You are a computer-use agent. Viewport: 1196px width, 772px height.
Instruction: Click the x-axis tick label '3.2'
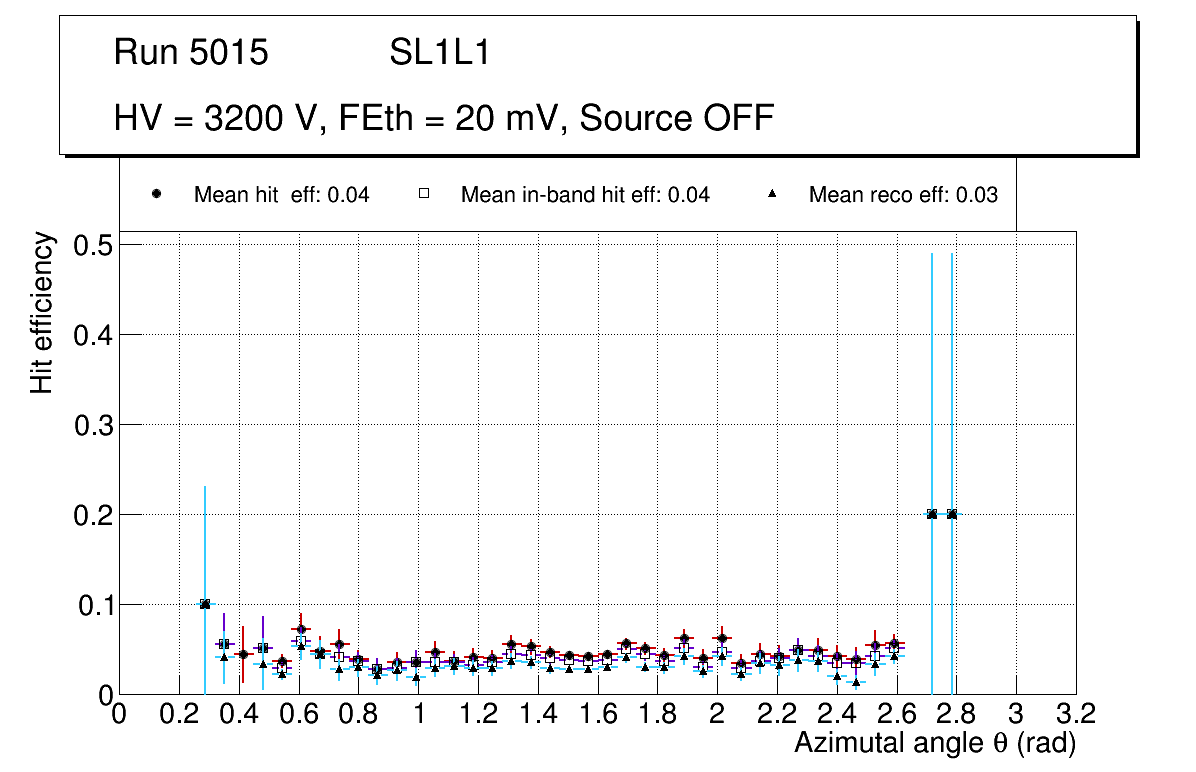pos(1076,714)
